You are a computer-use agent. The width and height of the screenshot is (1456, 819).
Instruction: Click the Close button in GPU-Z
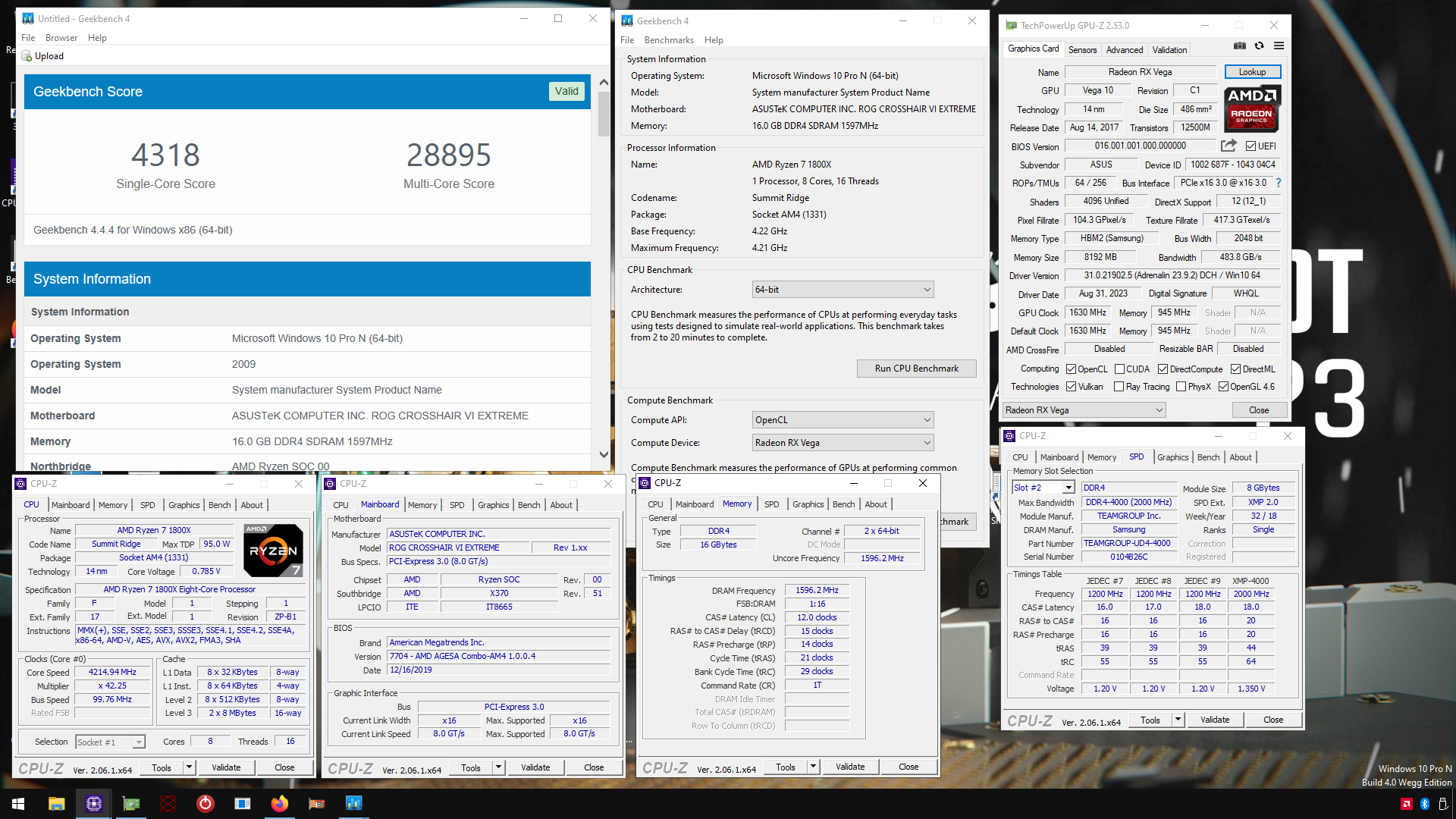[1259, 410]
